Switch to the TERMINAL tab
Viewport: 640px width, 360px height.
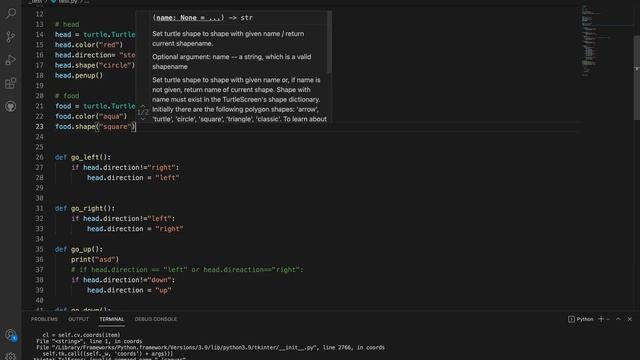pyautogui.click(x=111, y=319)
